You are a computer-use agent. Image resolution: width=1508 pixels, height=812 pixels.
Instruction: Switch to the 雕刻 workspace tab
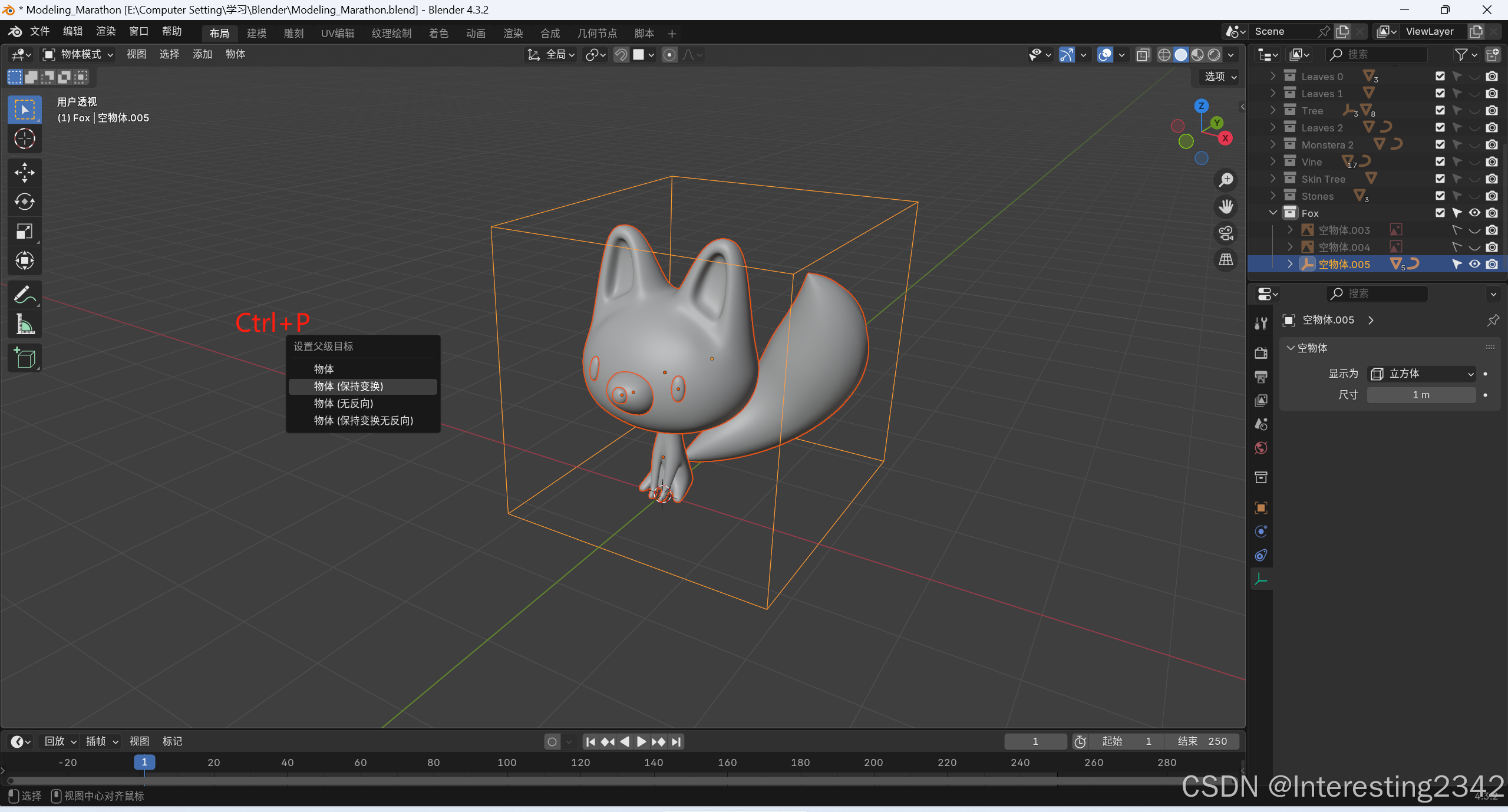click(293, 34)
